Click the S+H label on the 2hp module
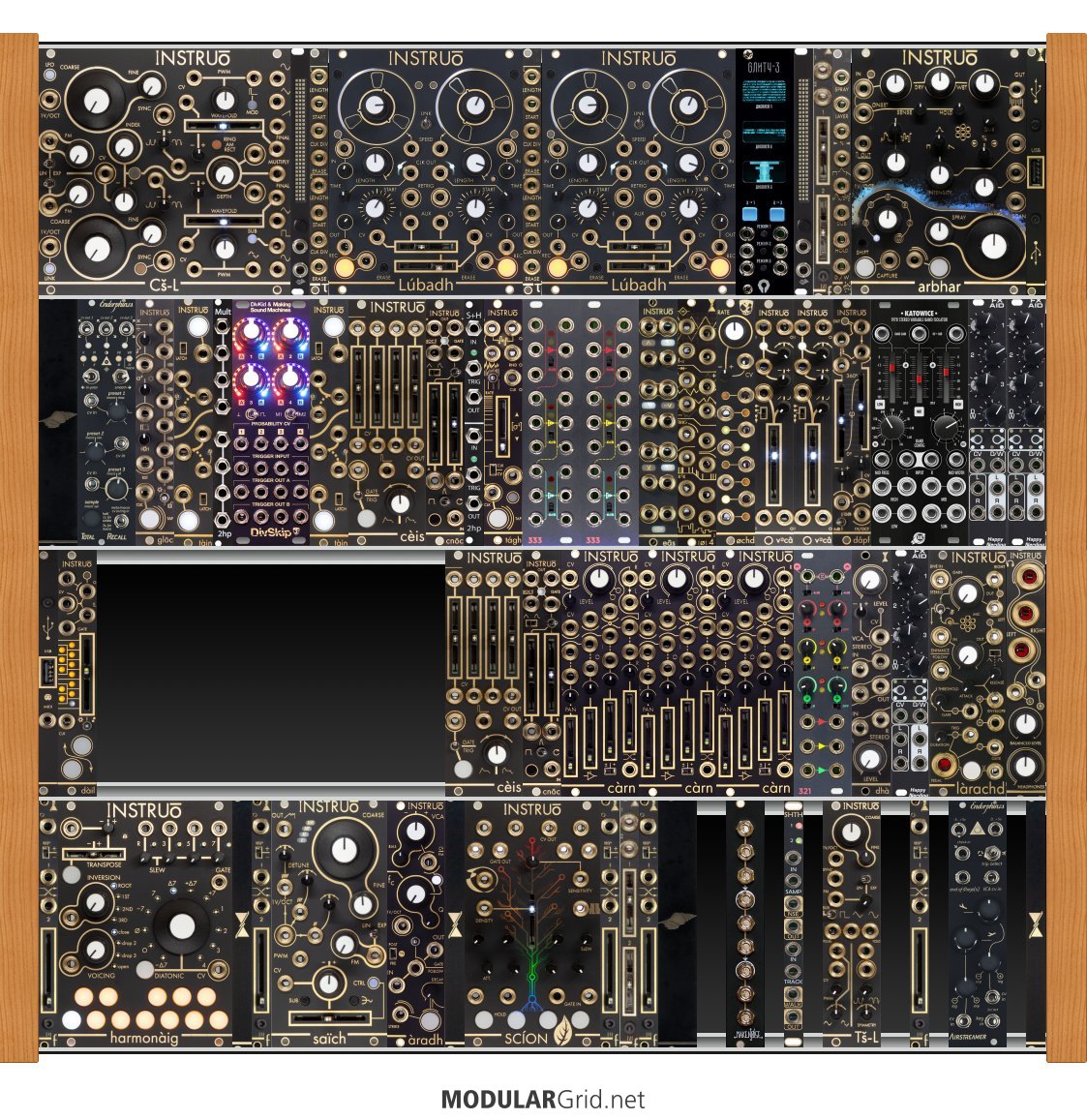 coord(472,315)
